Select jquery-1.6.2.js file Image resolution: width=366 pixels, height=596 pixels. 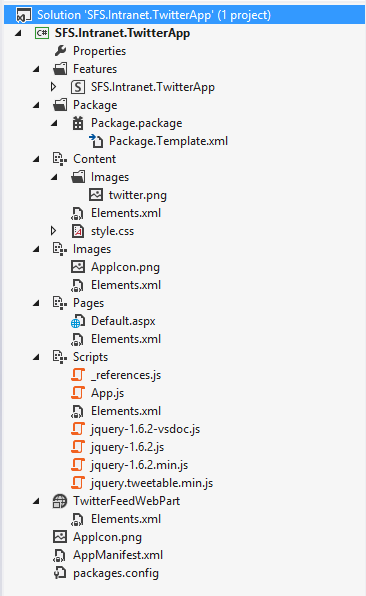click(x=127, y=447)
